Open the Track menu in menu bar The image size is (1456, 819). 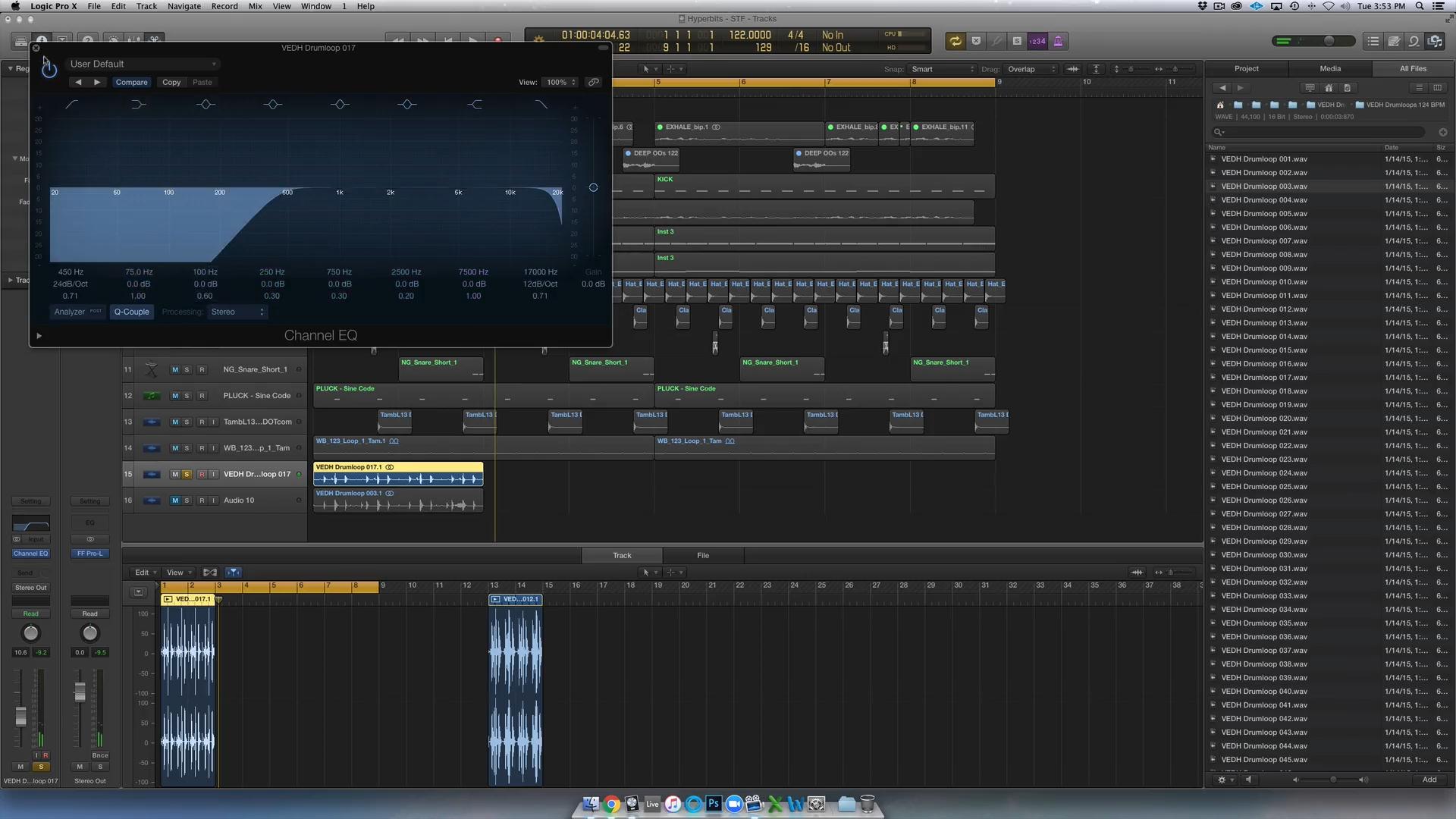pyautogui.click(x=146, y=6)
